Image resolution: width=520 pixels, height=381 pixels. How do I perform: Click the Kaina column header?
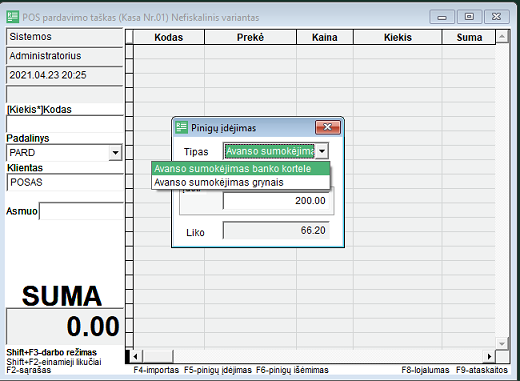click(x=325, y=37)
